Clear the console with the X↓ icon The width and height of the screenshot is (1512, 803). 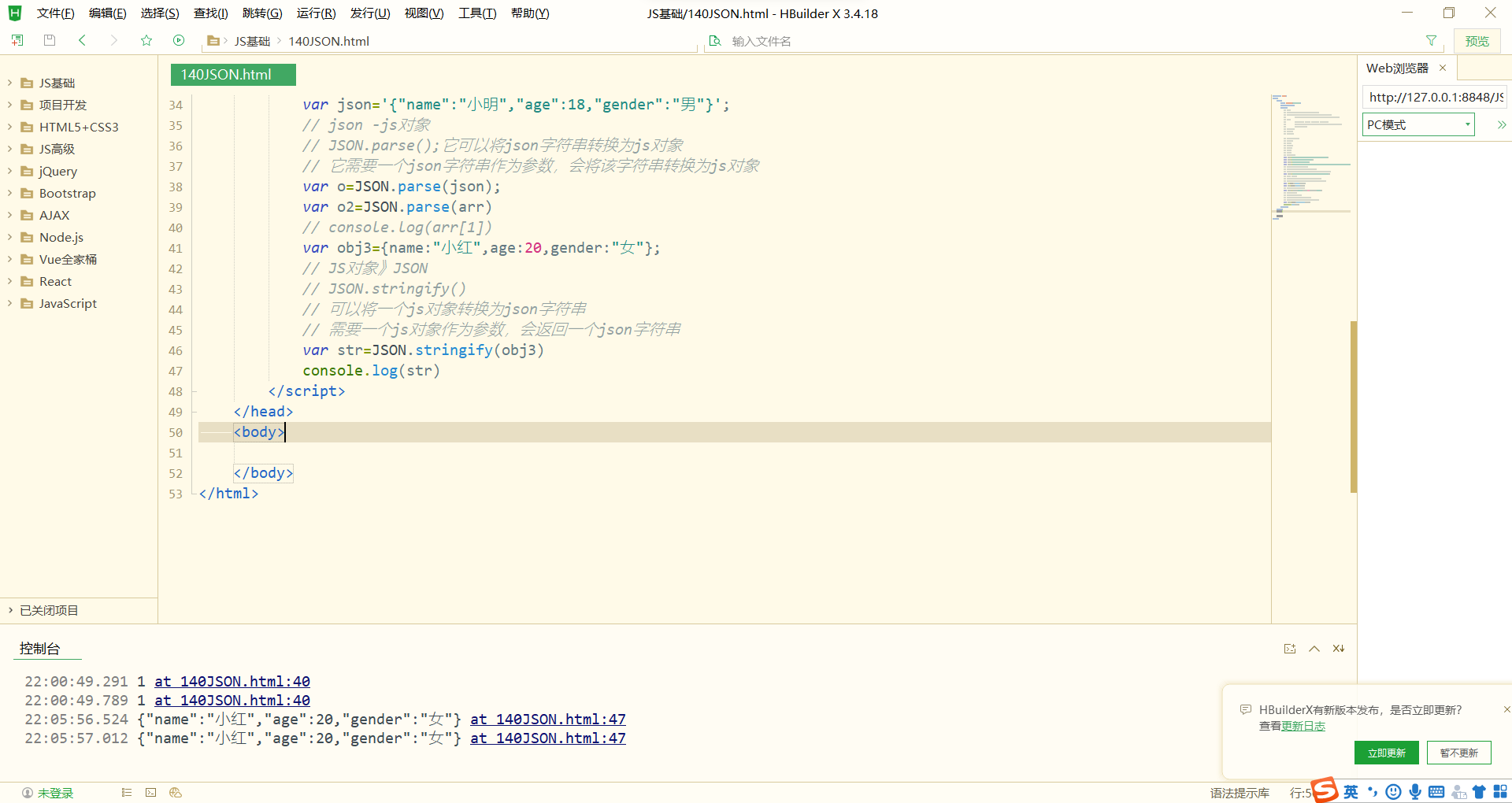[1337, 648]
